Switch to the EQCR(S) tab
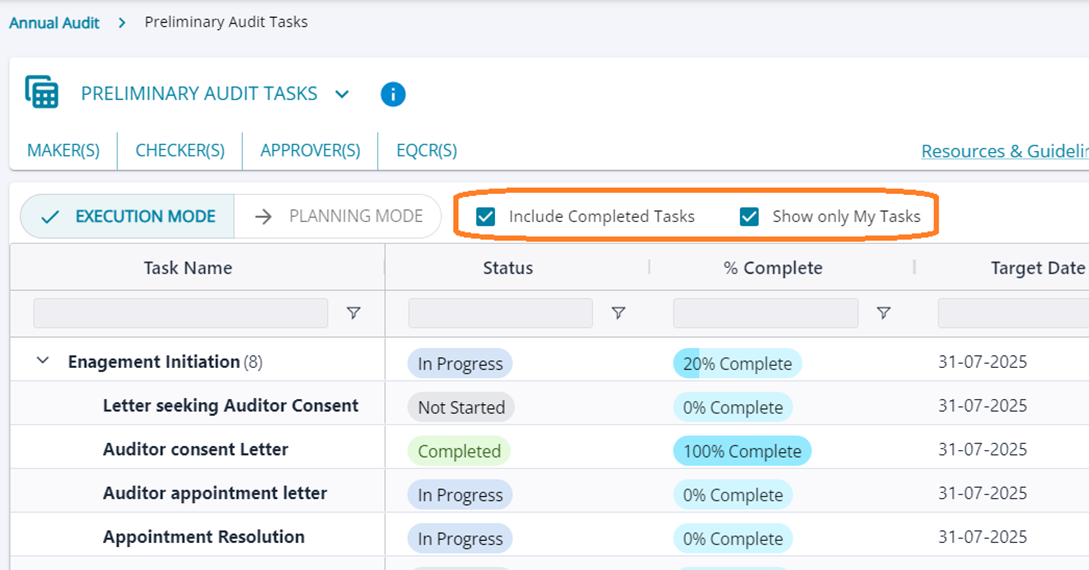The image size is (1089, 570). (426, 151)
